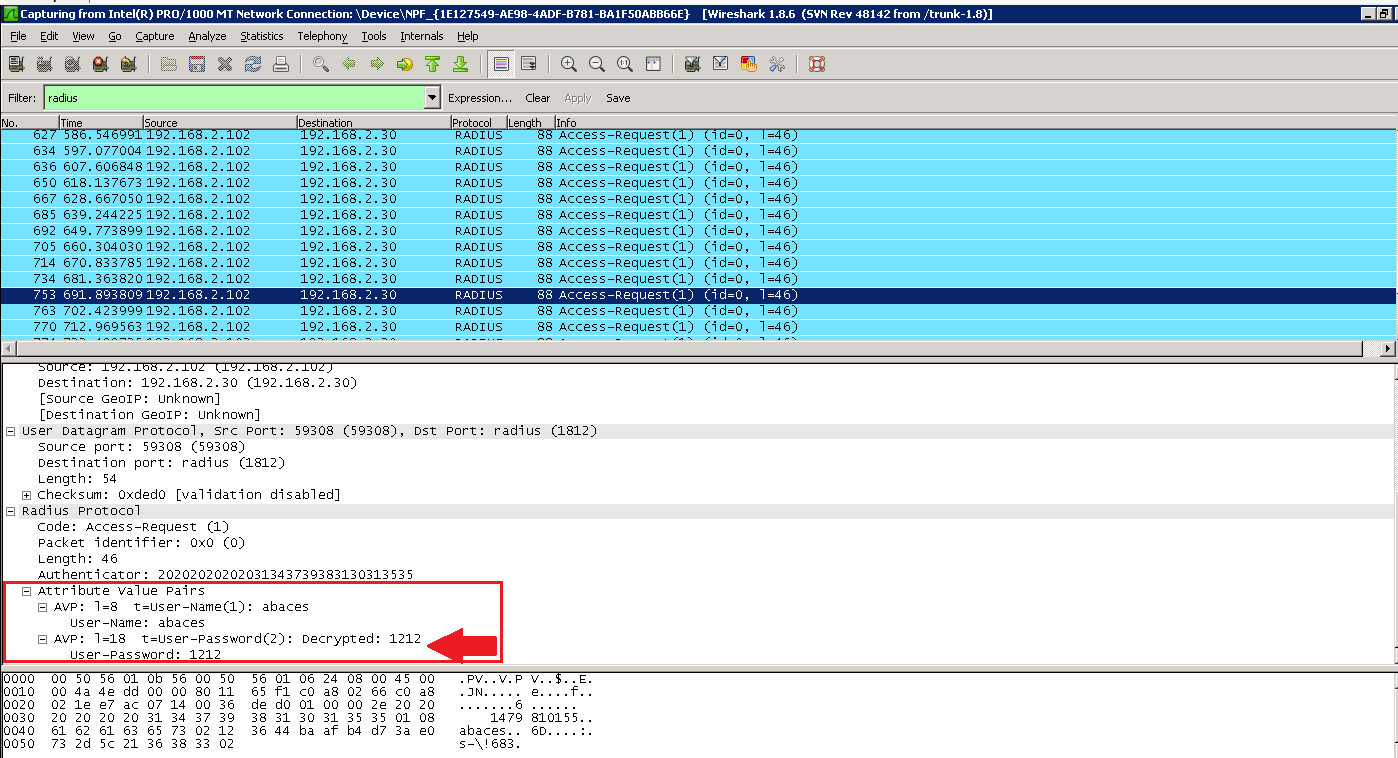
Task: Stop the live capture
Action: pyautogui.click(x=100, y=63)
